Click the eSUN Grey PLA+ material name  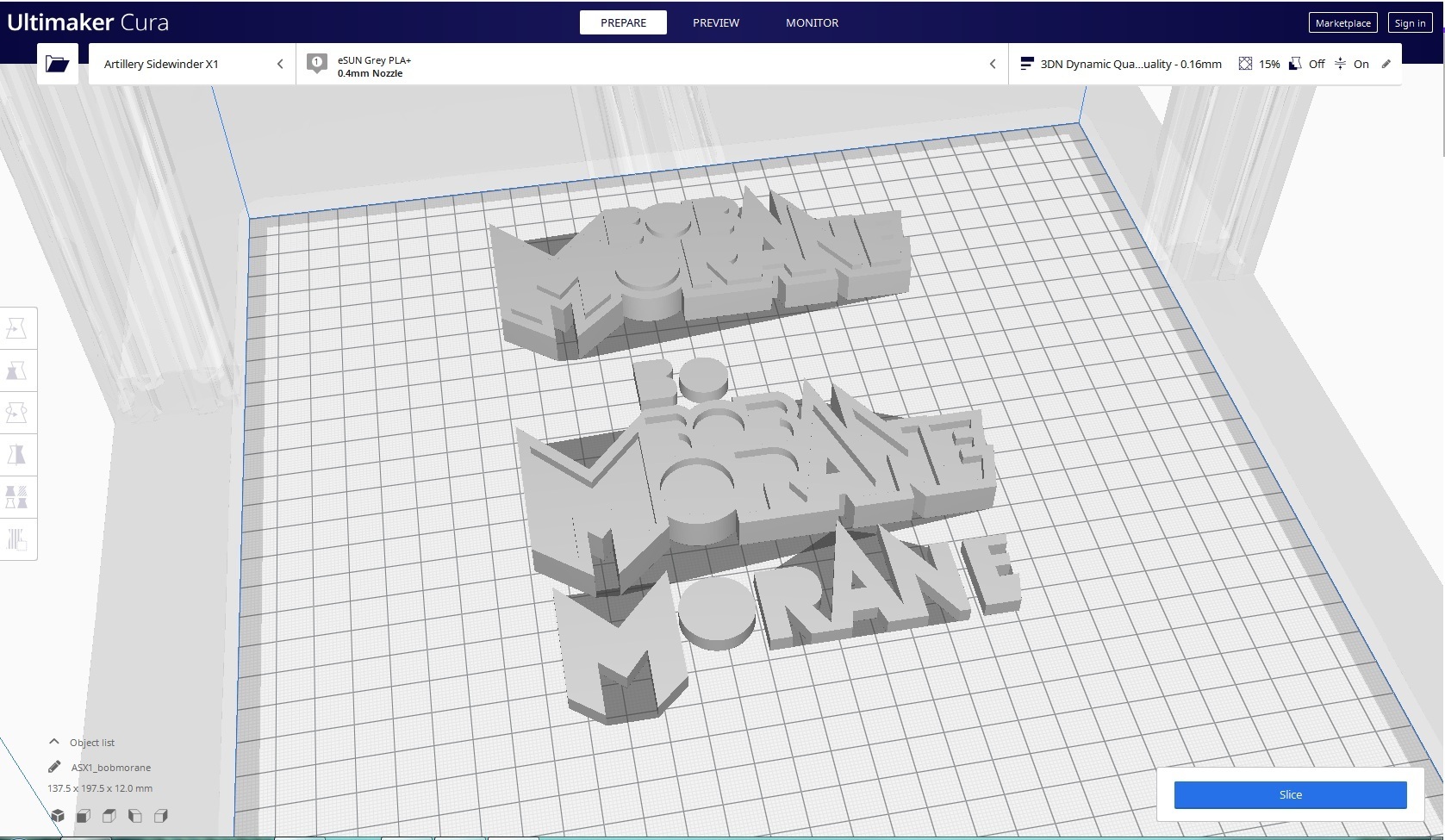pos(374,60)
